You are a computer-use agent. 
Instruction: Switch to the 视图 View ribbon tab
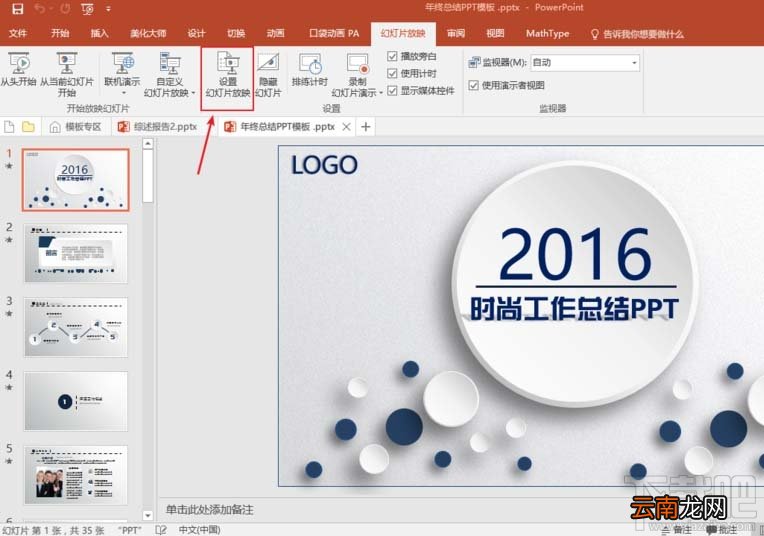coord(495,33)
